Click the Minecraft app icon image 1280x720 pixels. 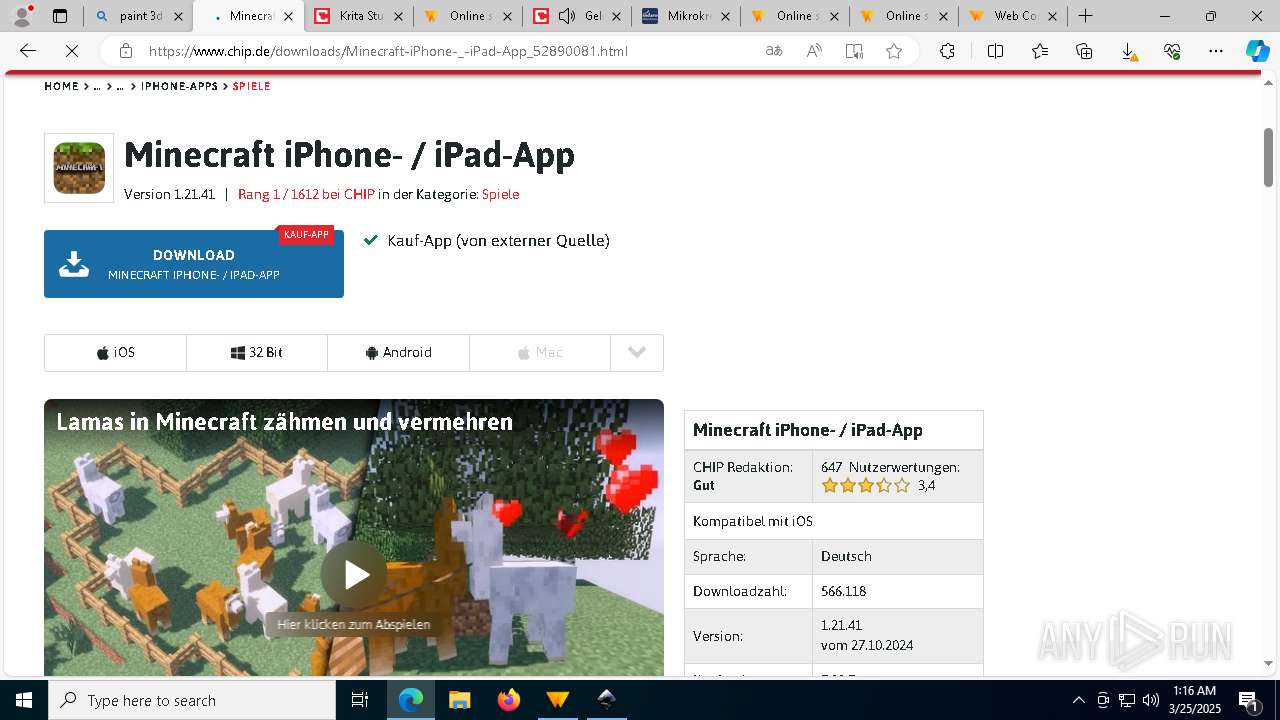(x=79, y=168)
